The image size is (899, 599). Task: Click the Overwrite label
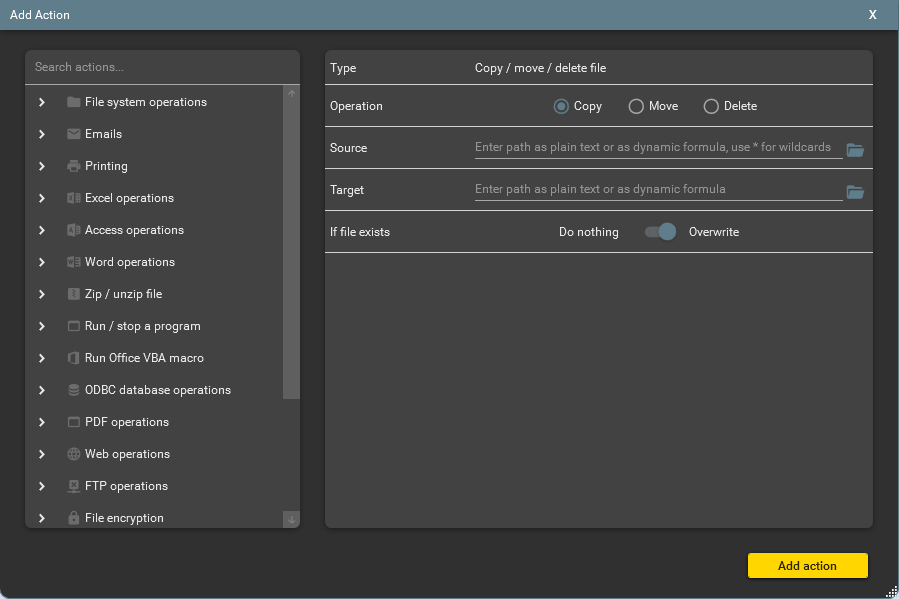(714, 232)
